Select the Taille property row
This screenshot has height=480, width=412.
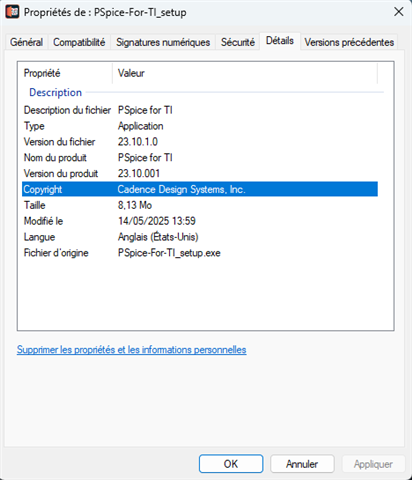coord(200,205)
